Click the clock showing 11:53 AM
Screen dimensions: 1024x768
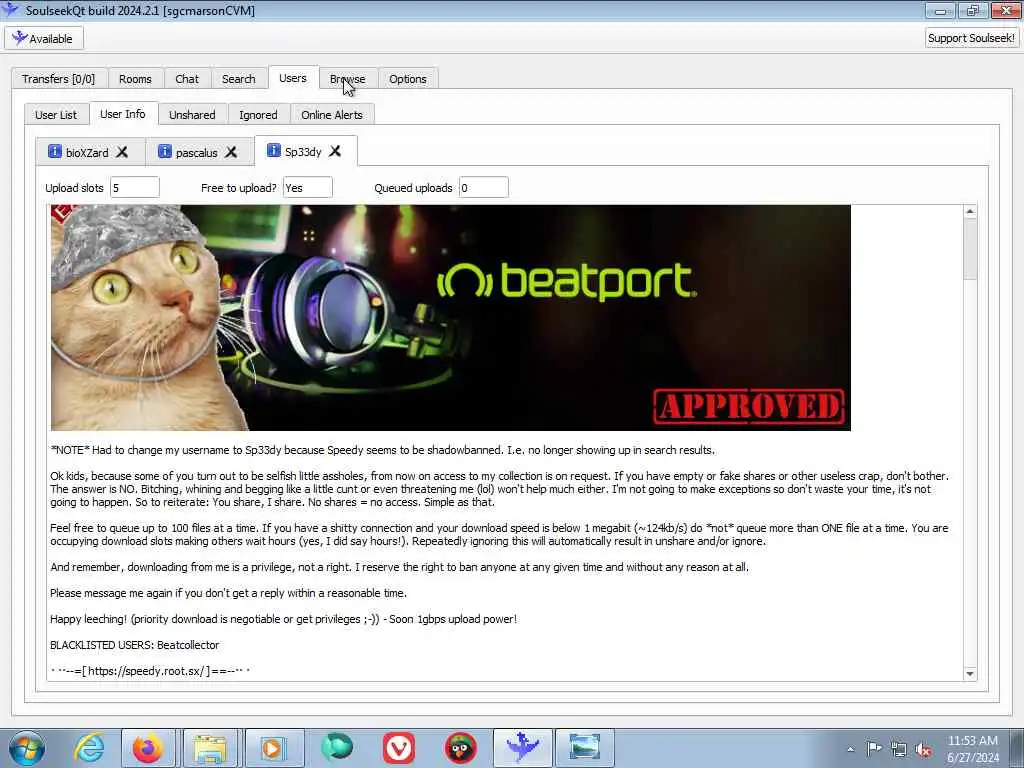(972, 741)
